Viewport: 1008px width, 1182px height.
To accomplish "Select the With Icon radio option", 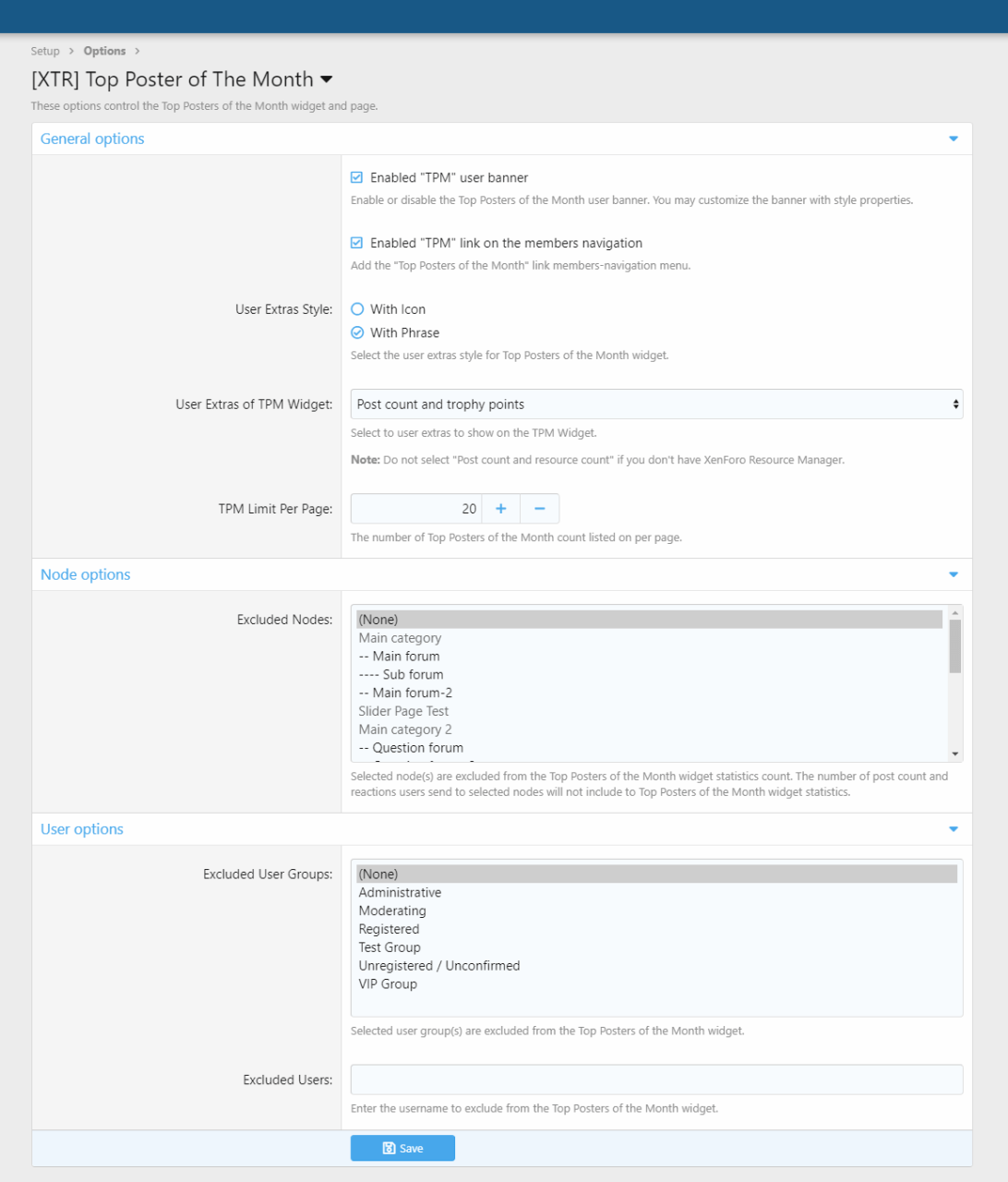I will click(357, 309).
